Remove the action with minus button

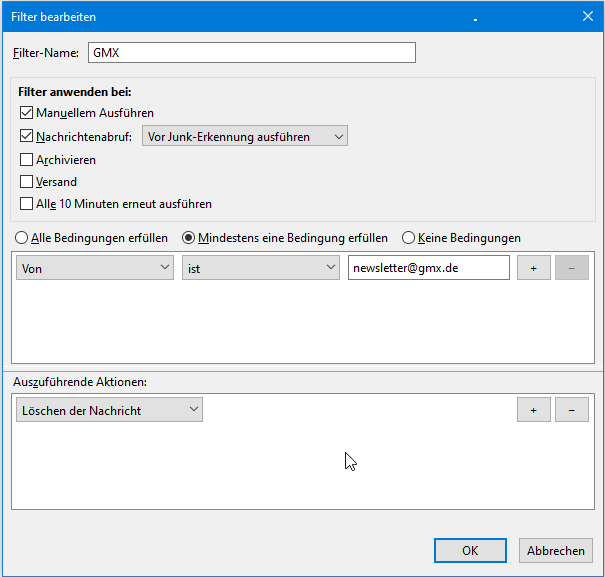coord(571,410)
